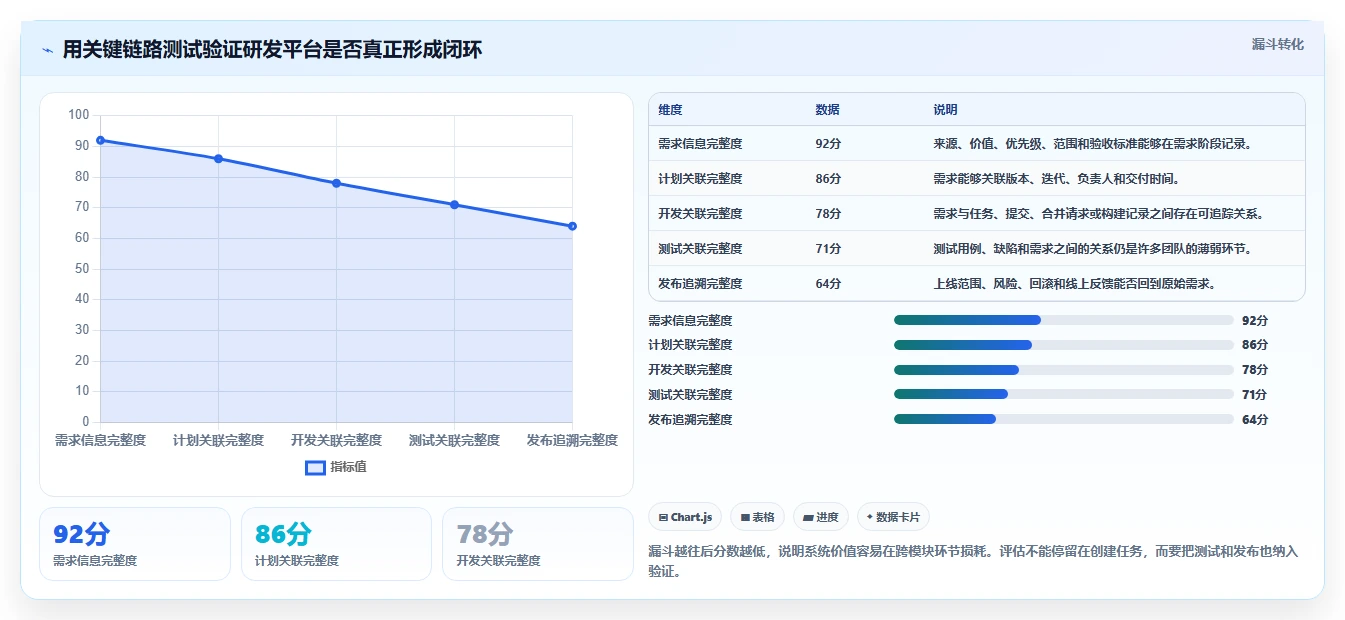Screen dimensions: 1345x620
Task: Select the 开发关联完整度 table row cell
Action: [x=701, y=214]
